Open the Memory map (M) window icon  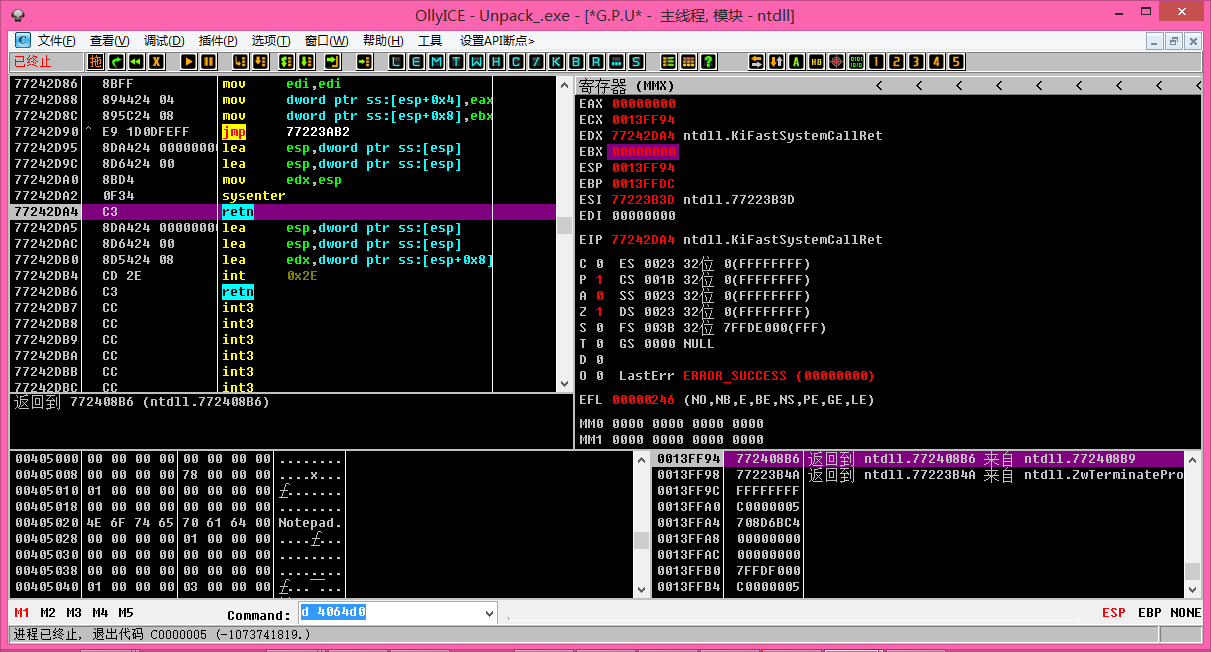coord(436,62)
